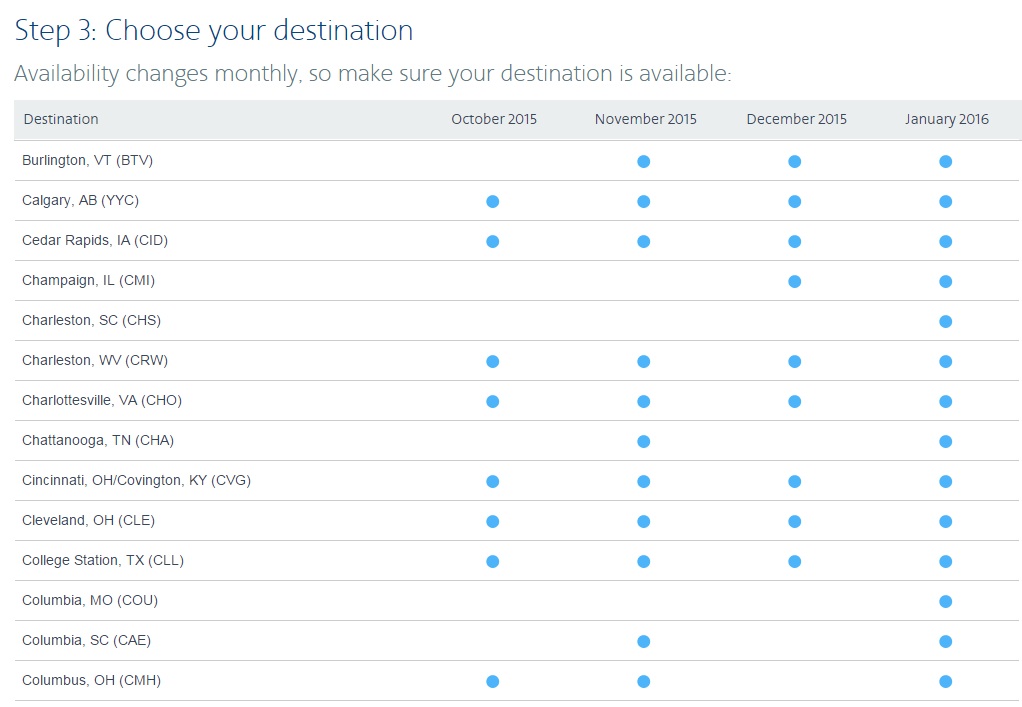Click the December 2015 column header

pos(796,119)
